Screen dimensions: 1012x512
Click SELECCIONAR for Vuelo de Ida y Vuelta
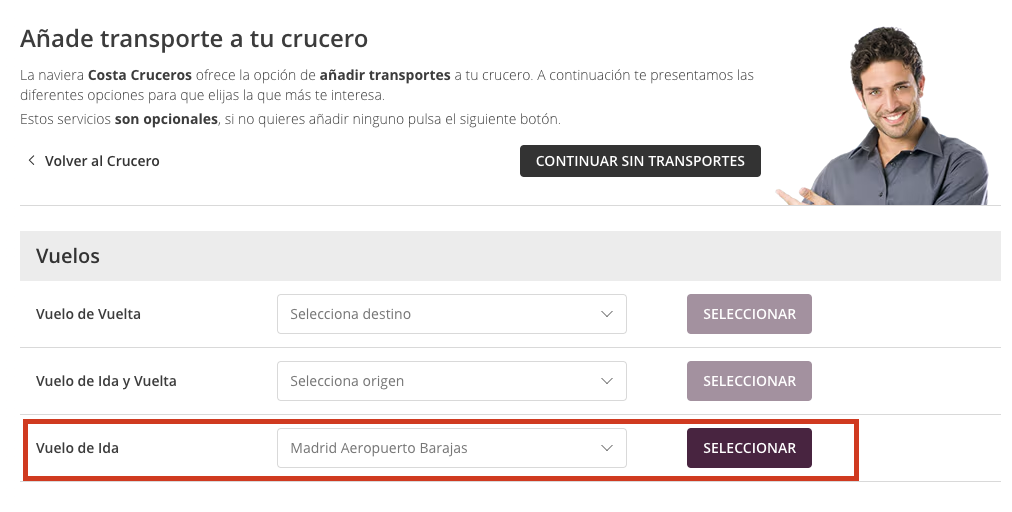(x=749, y=381)
